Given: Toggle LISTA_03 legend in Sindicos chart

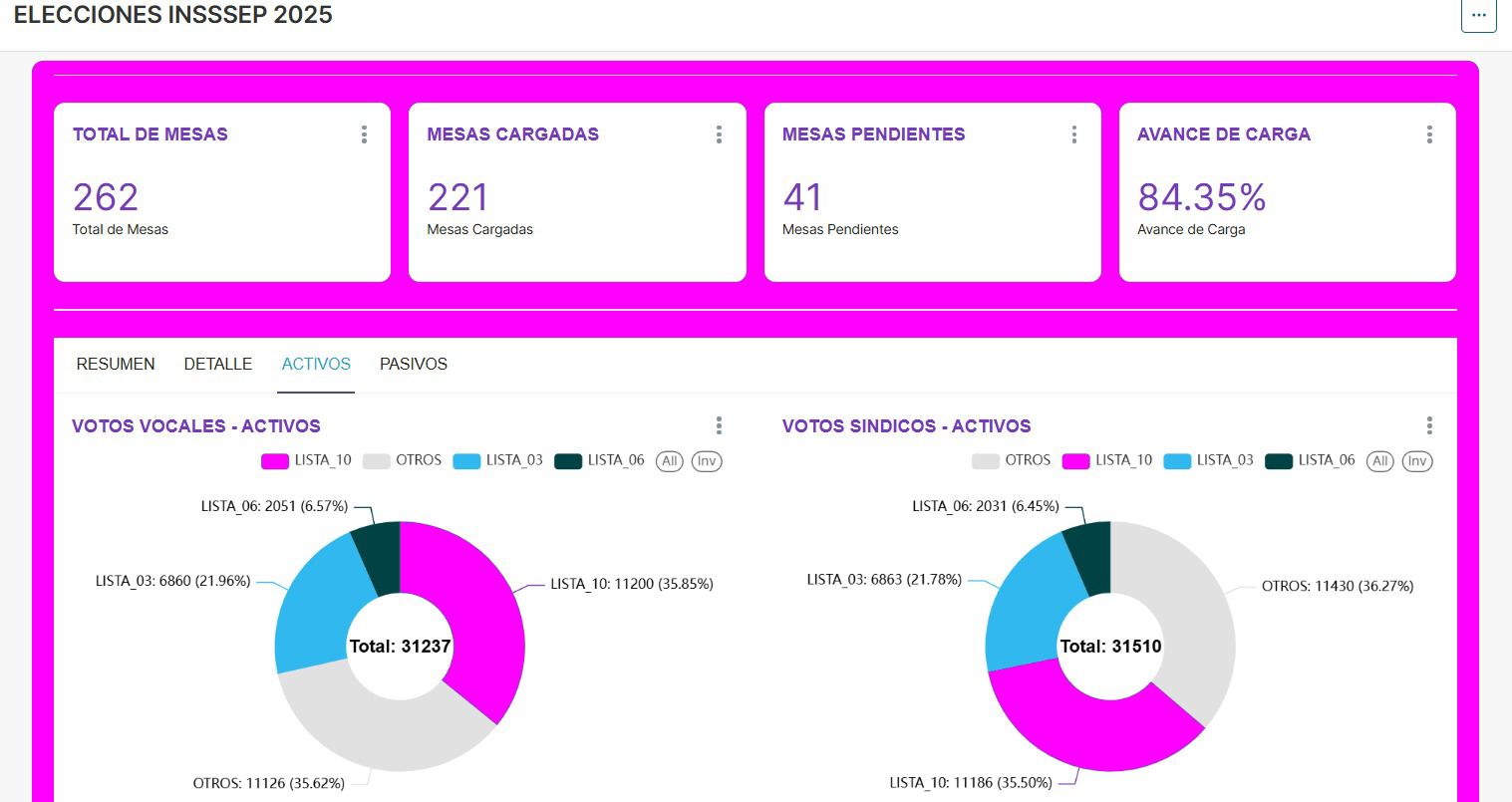Looking at the screenshot, I should coord(1208,460).
